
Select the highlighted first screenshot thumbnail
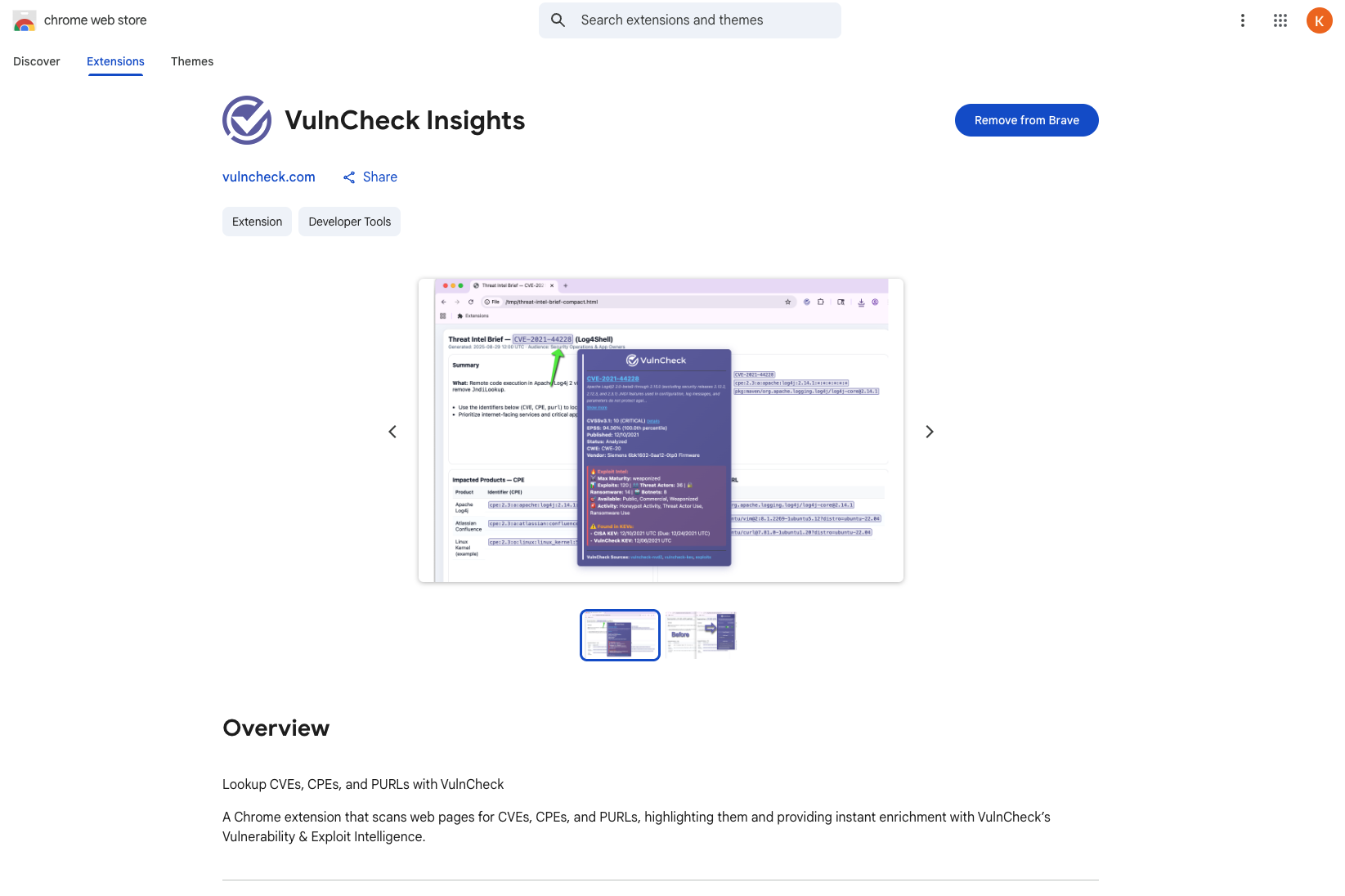click(x=619, y=635)
